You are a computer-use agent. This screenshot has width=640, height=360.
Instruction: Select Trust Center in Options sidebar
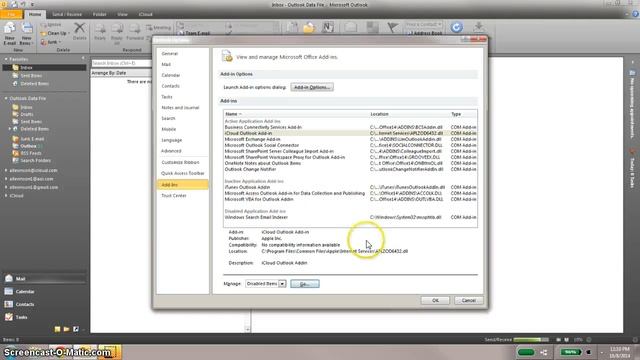pyautogui.click(x=182, y=196)
